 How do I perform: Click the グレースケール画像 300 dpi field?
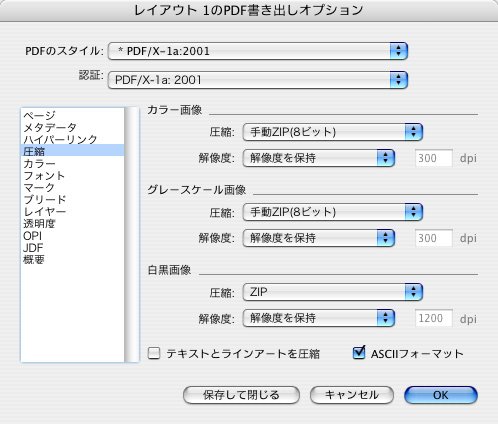click(x=434, y=238)
